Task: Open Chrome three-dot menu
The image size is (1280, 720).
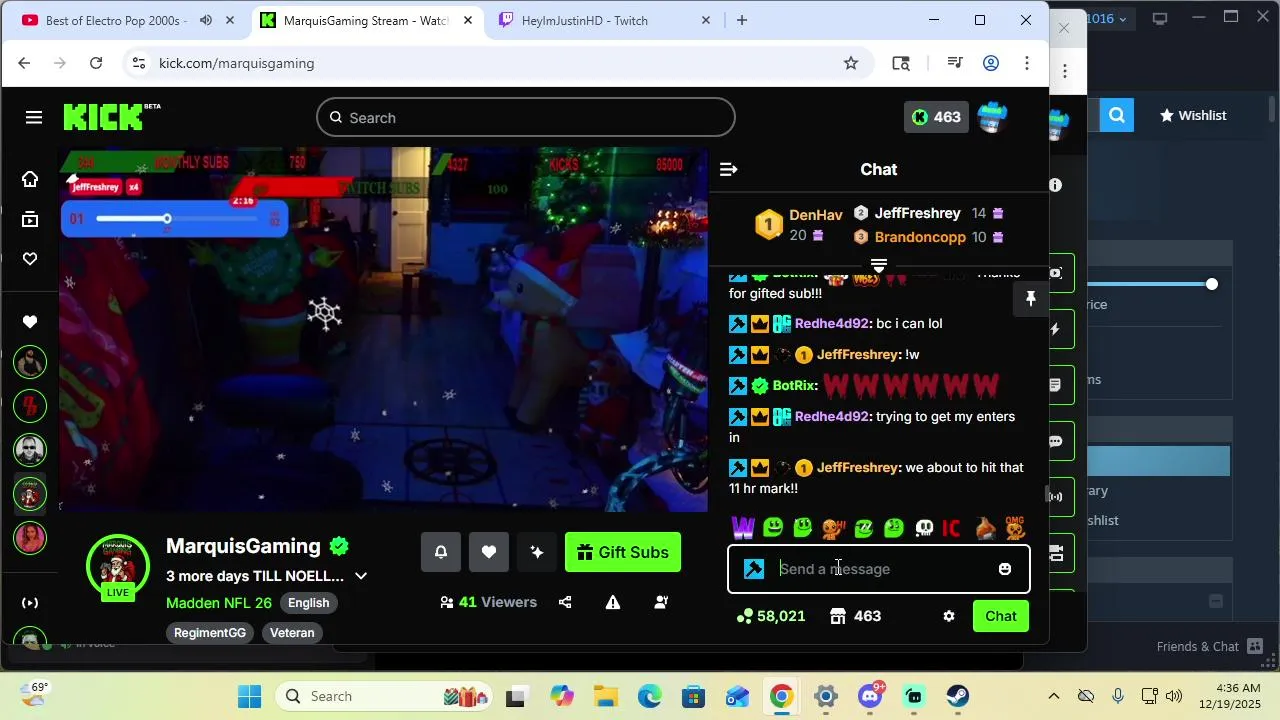Action: tap(1027, 63)
